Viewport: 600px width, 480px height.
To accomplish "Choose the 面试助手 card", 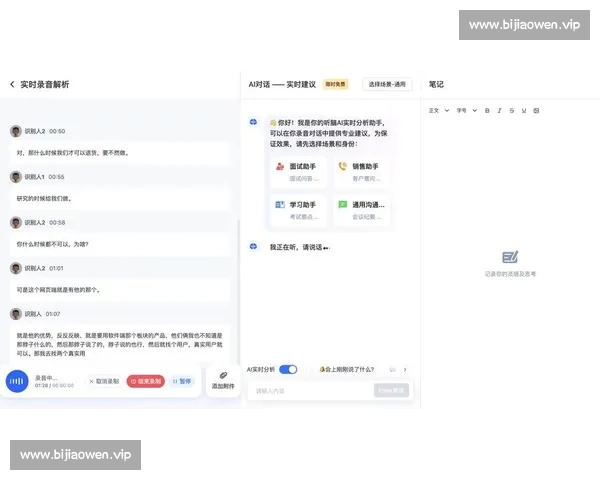I will coord(298,172).
